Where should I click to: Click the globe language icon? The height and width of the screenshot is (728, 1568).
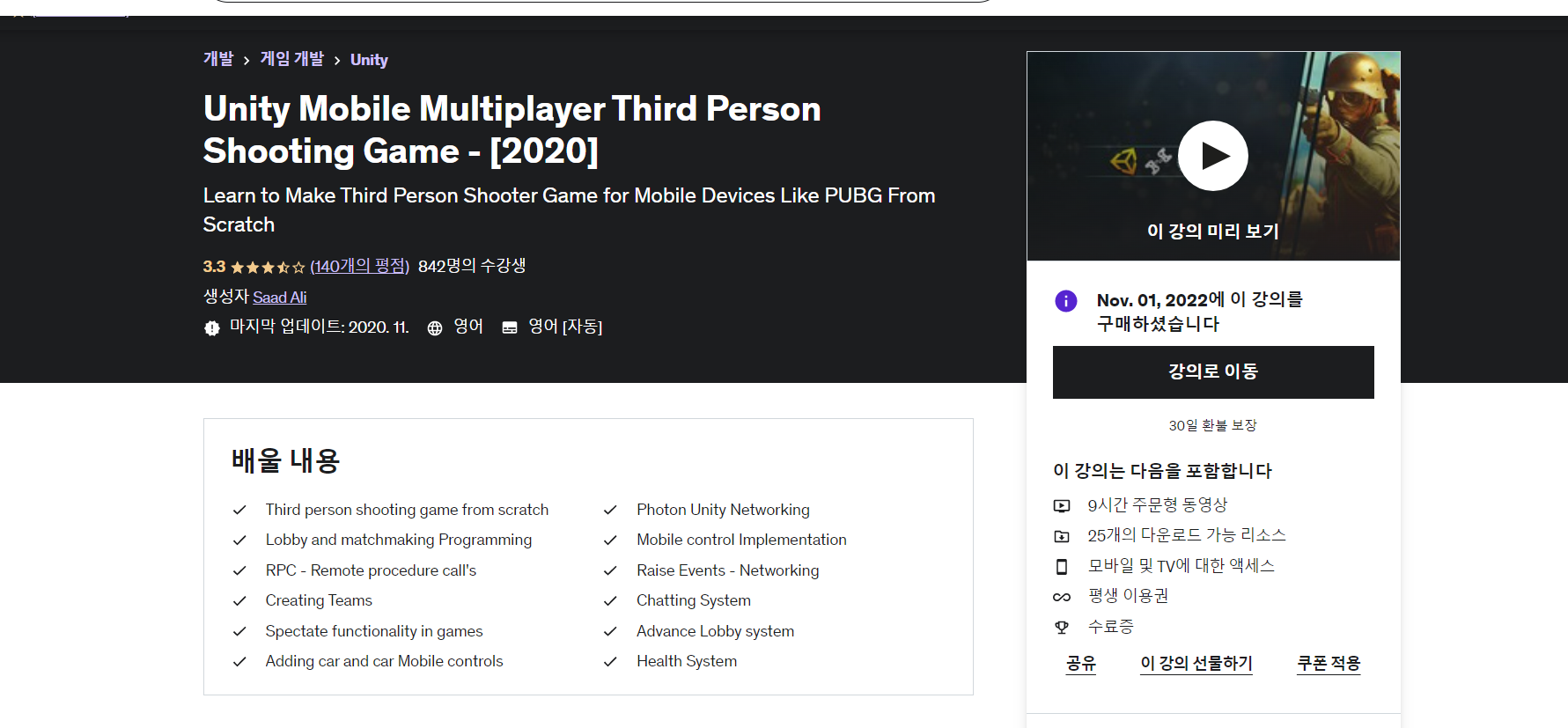434,328
